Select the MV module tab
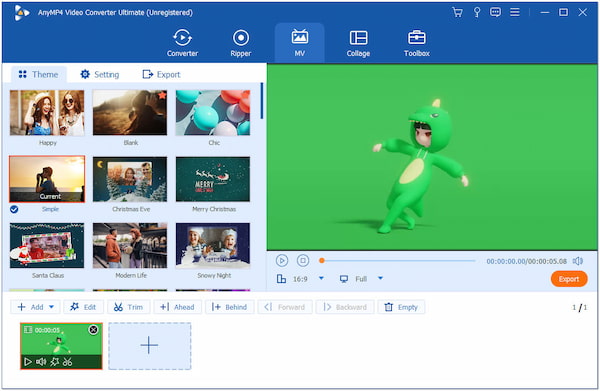Image resolution: width=600 pixels, height=391 pixels. [x=300, y=43]
